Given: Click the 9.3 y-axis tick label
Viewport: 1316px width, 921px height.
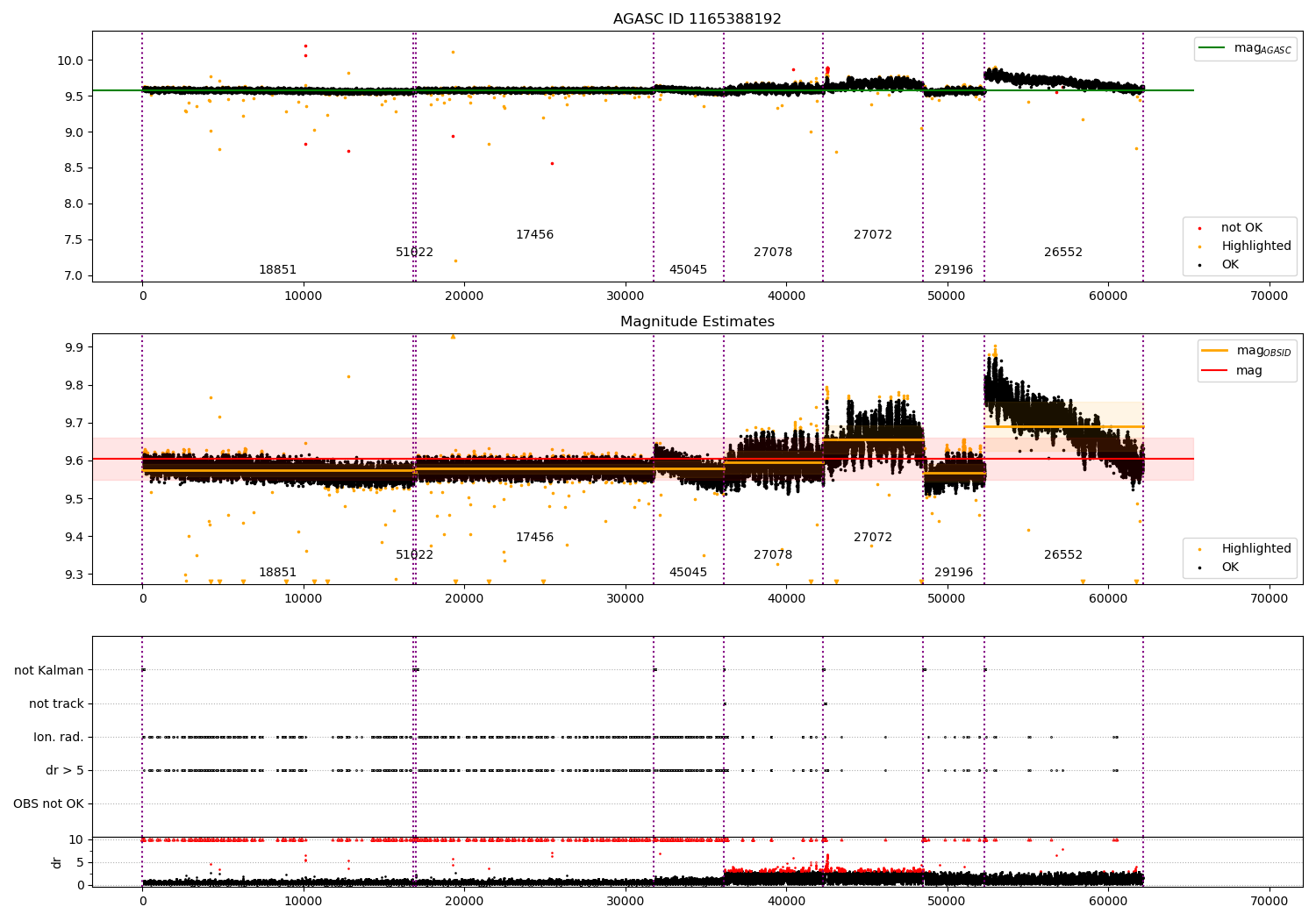Looking at the screenshot, I should 74,575.
